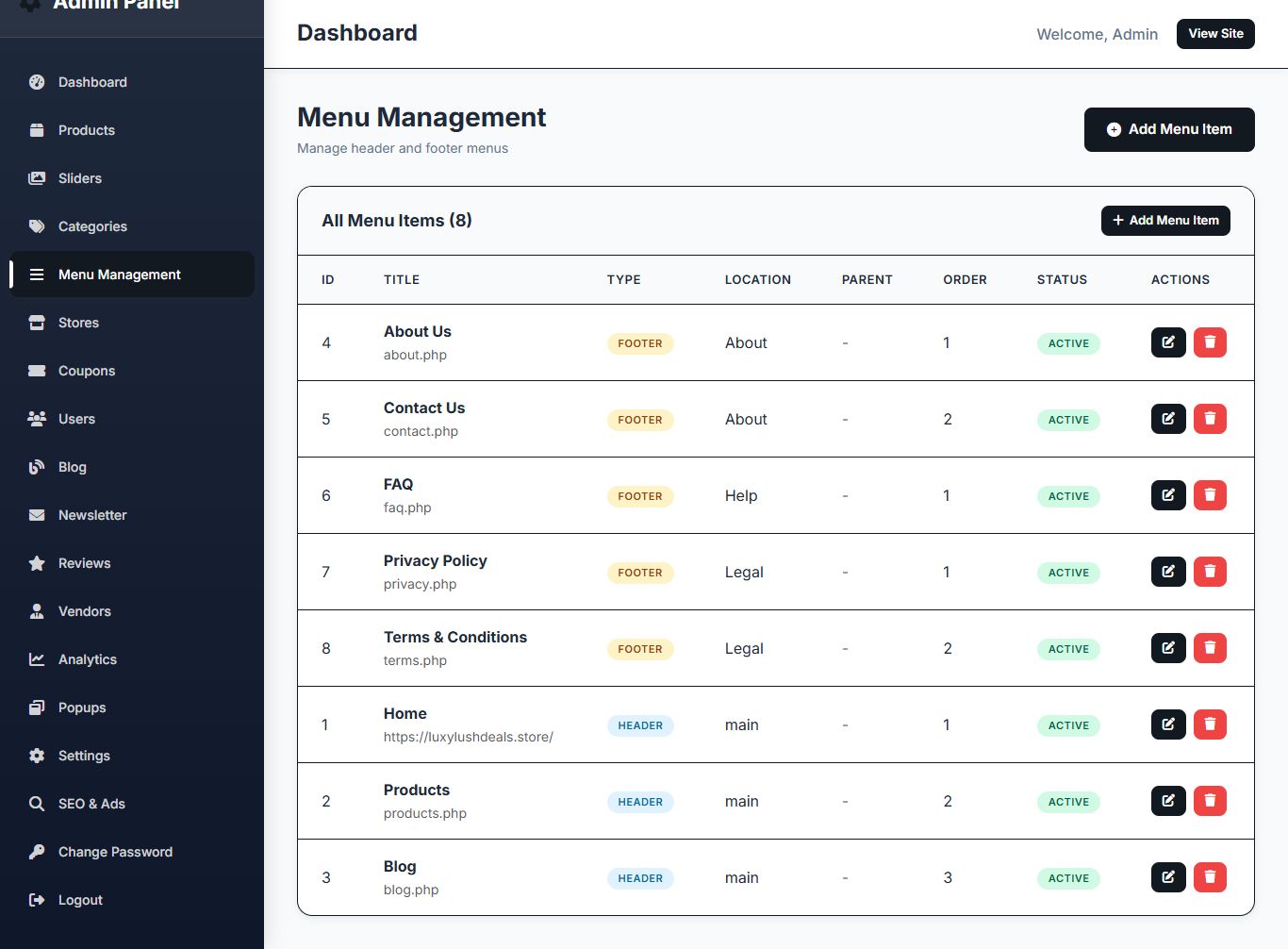Click the edit icon for Products row

pyautogui.click(x=1168, y=801)
